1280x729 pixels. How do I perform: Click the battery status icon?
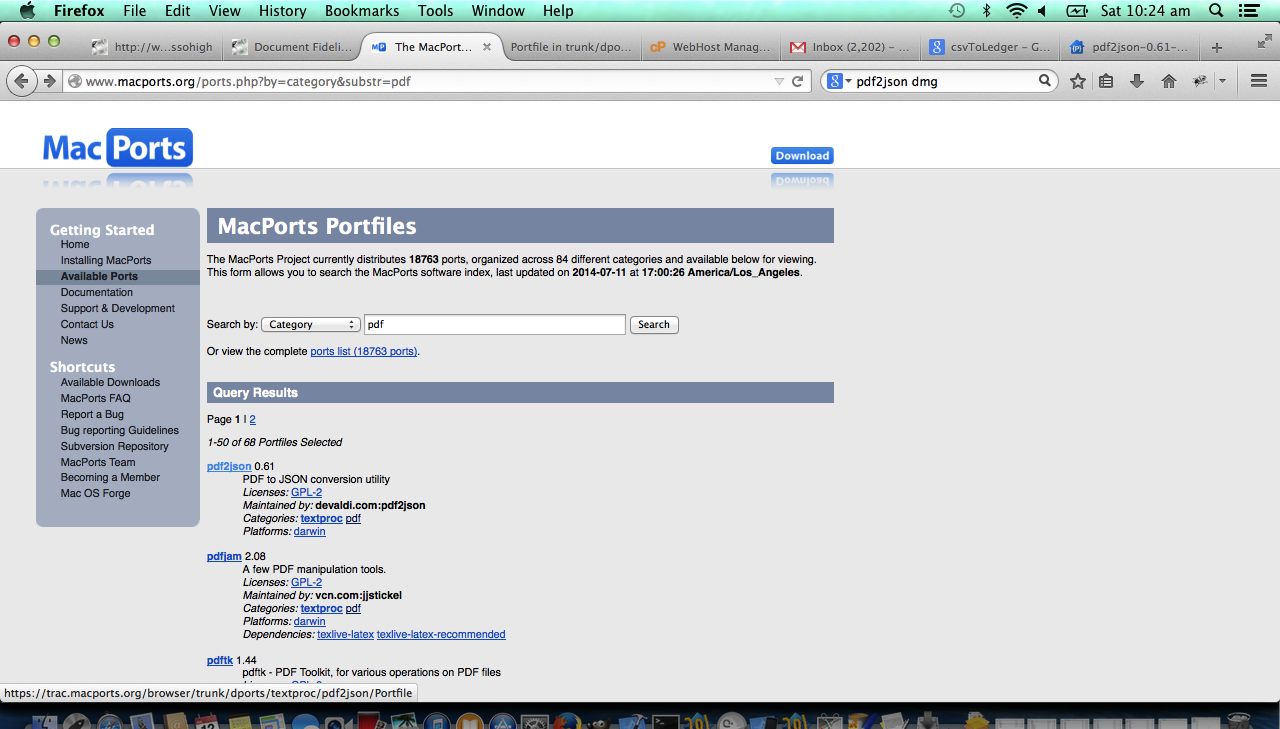1076,11
